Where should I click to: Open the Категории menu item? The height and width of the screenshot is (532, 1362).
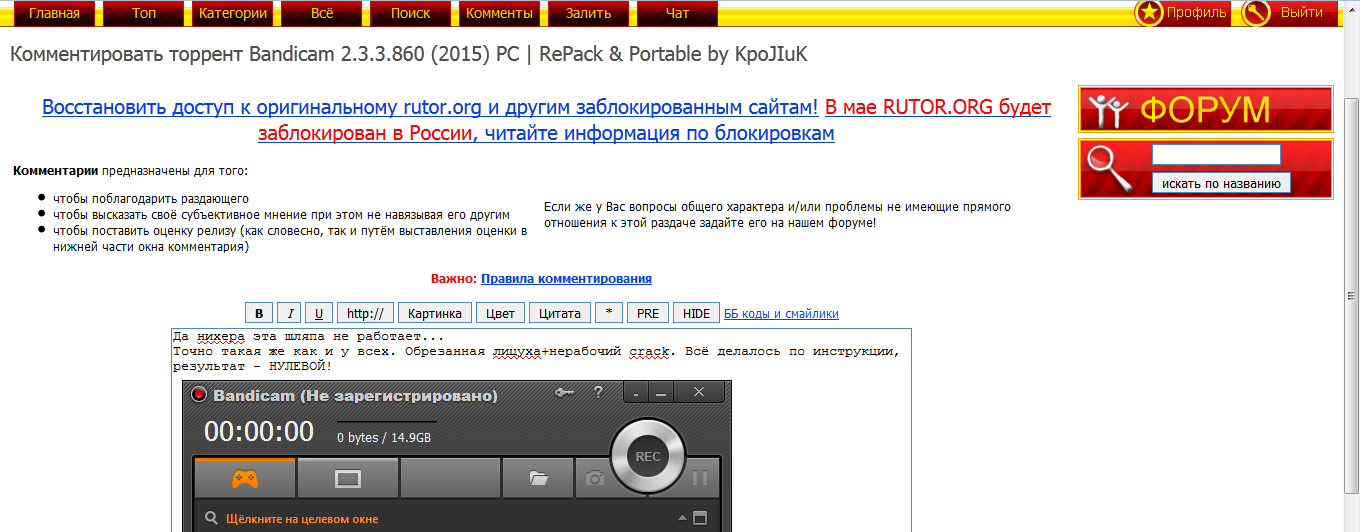(x=233, y=13)
